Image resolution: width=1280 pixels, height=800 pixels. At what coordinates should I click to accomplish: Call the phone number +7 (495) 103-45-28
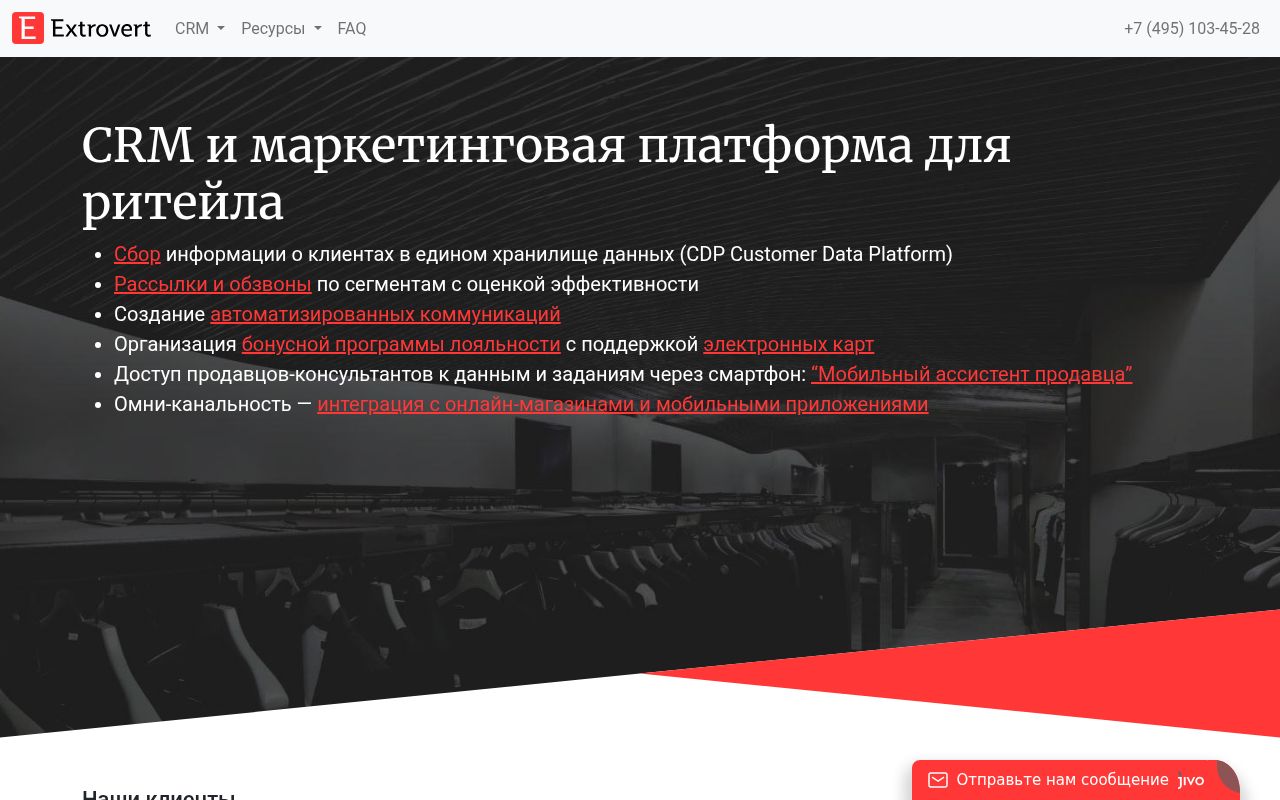[1191, 28]
